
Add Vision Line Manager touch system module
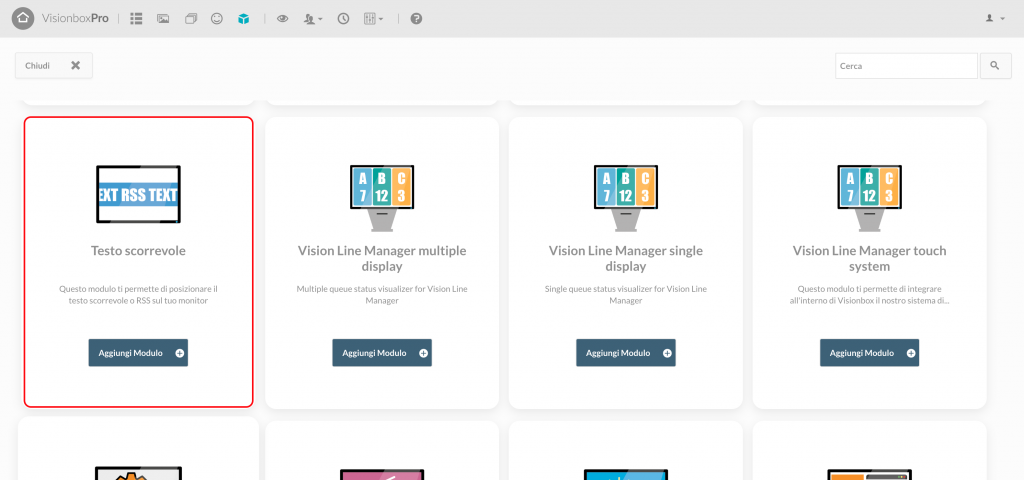[869, 353]
